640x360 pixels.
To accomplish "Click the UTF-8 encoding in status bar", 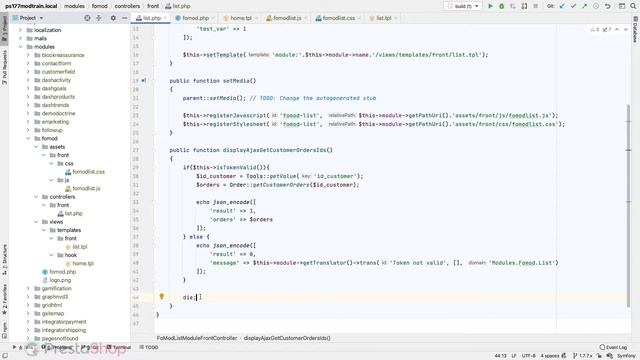I will point(529,356).
